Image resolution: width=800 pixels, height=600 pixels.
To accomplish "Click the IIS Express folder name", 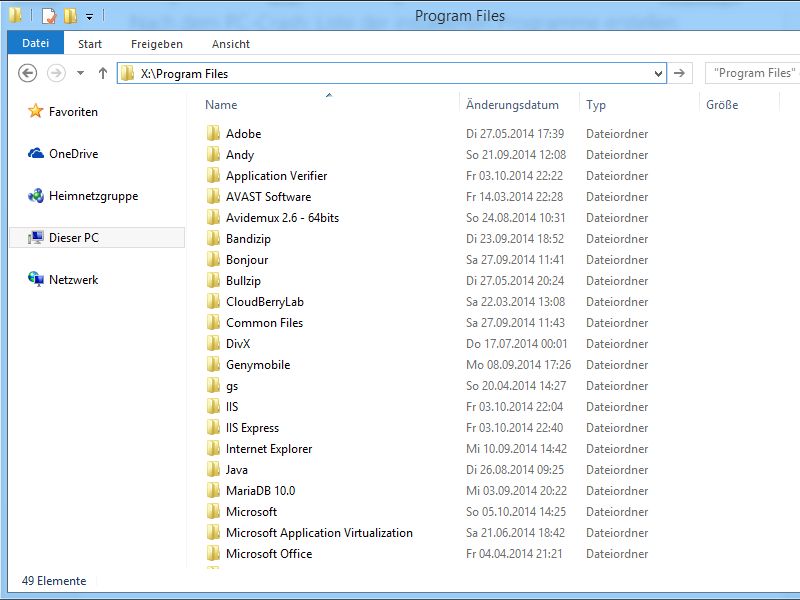I will 253,428.
